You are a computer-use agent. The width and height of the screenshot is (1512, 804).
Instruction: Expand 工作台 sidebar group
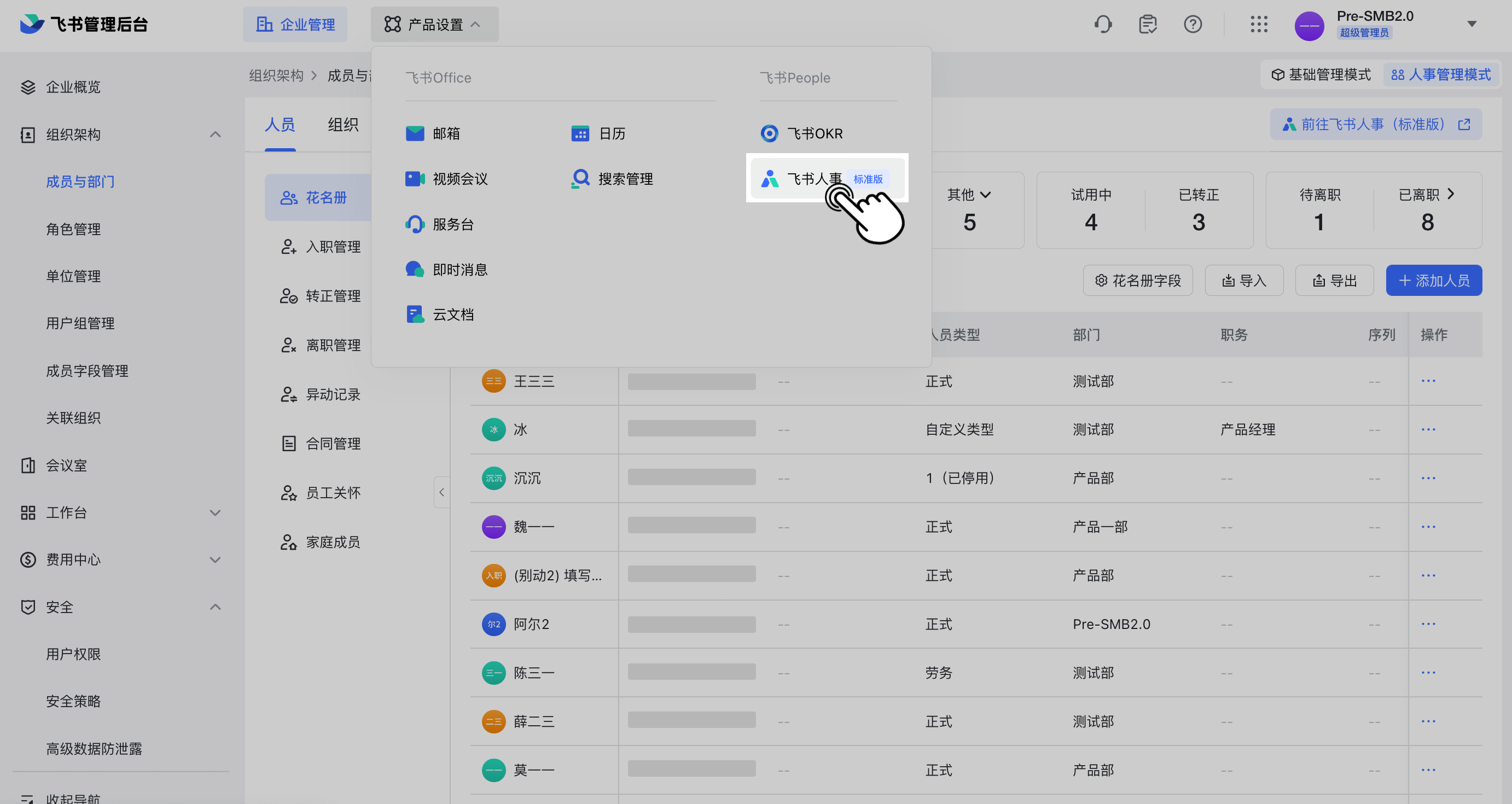pyautogui.click(x=216, y=512)
